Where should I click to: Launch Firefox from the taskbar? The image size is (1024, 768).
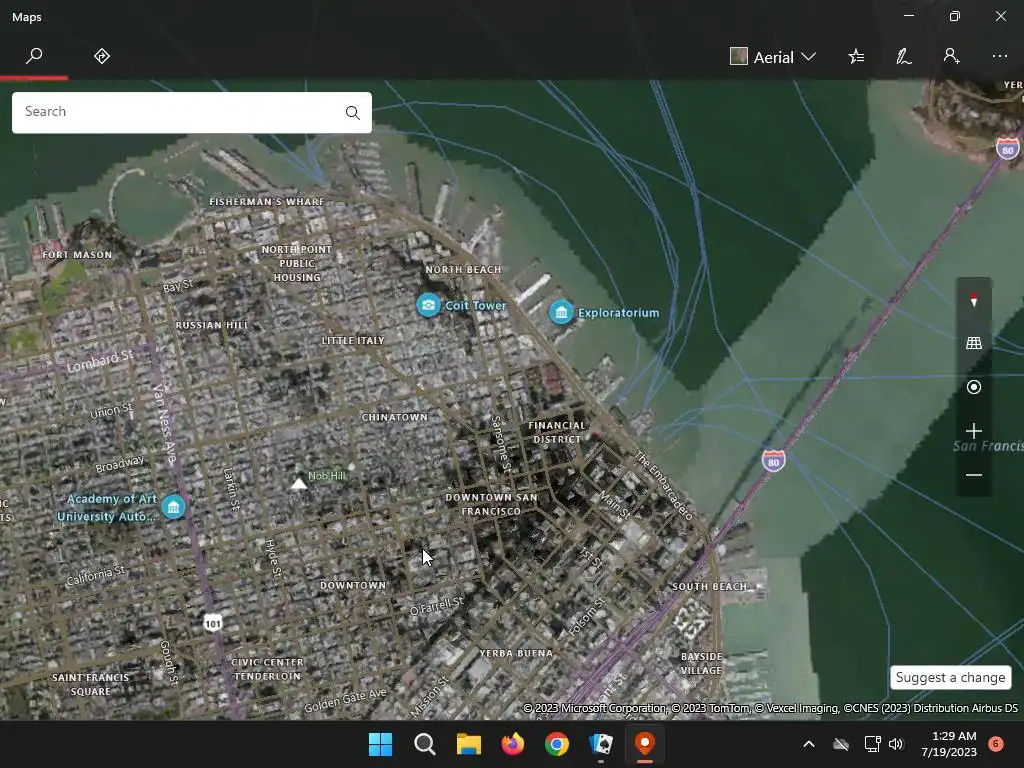point(513,744)
